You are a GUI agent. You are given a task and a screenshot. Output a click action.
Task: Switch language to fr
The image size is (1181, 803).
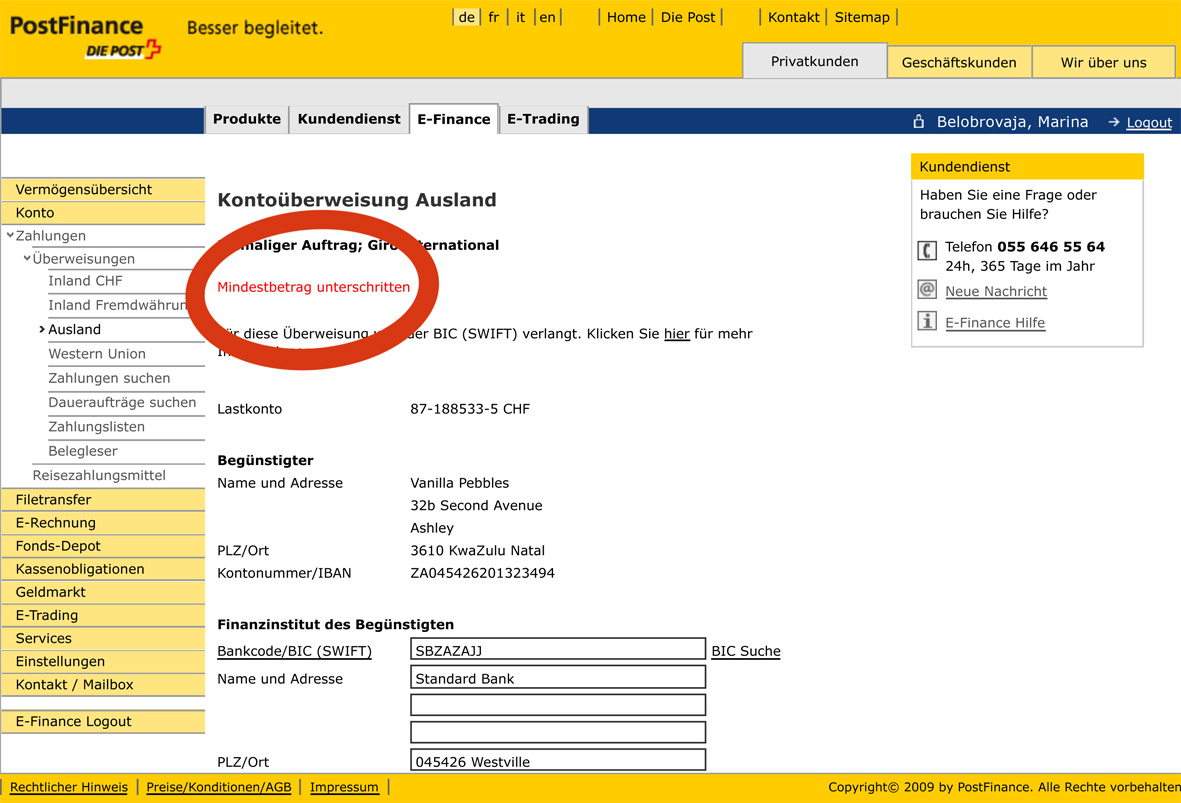click(x=493, y=17)
